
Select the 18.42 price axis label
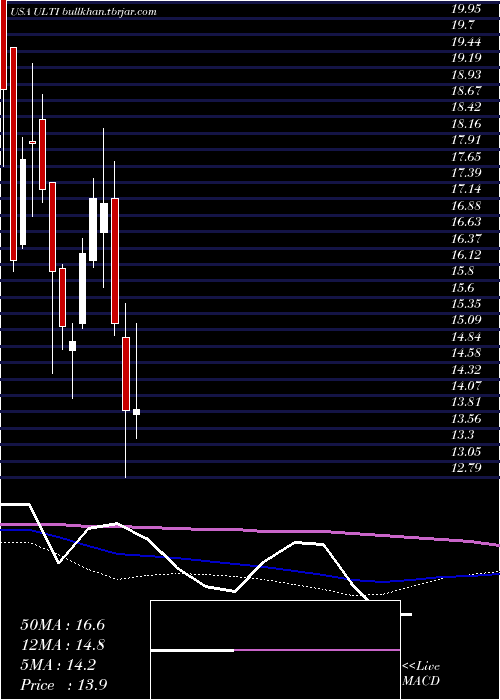click(466, 108)
